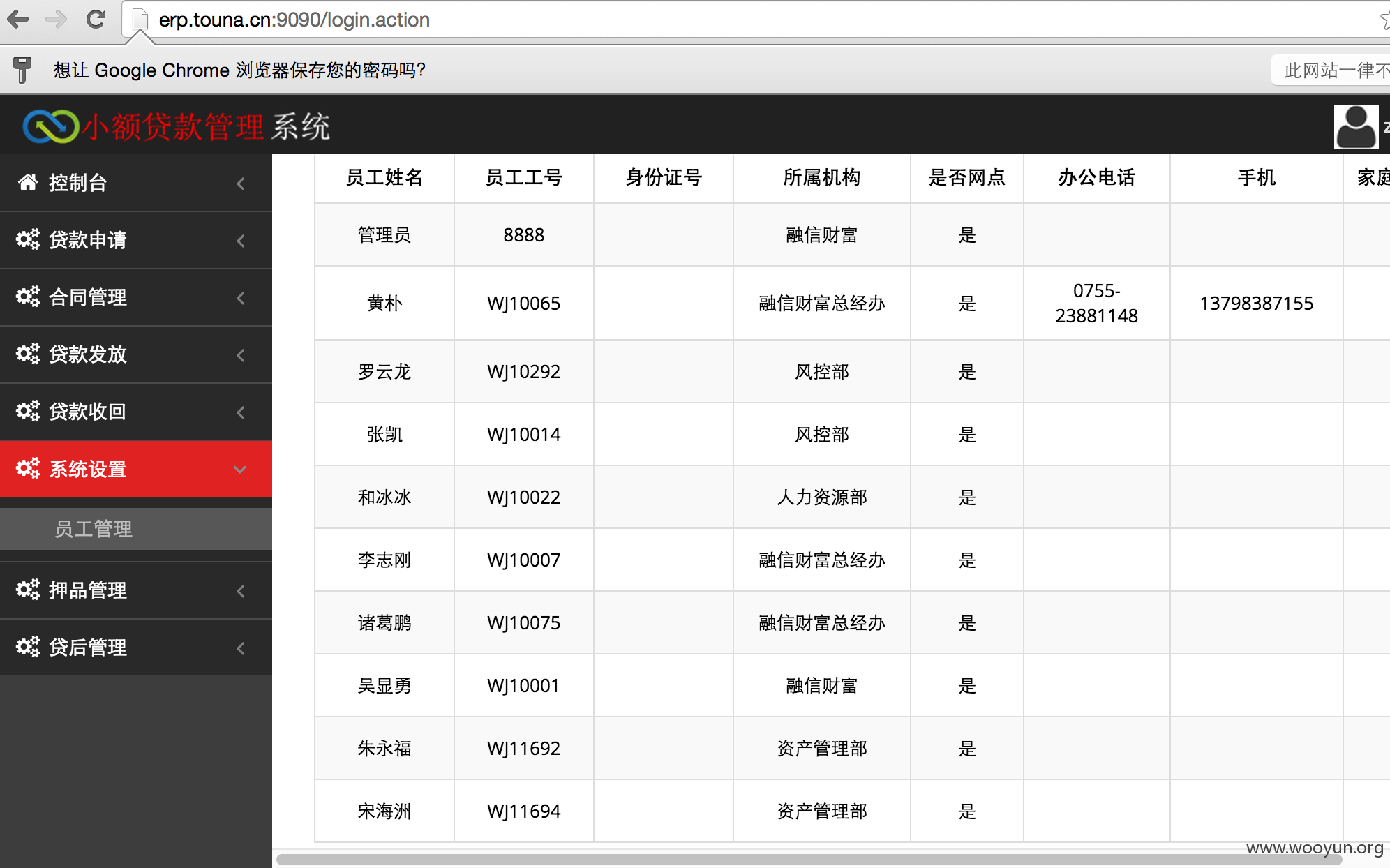Select the 罗云龙 name cell
This screenshot has width=1390, height=868.
point(384,372)
